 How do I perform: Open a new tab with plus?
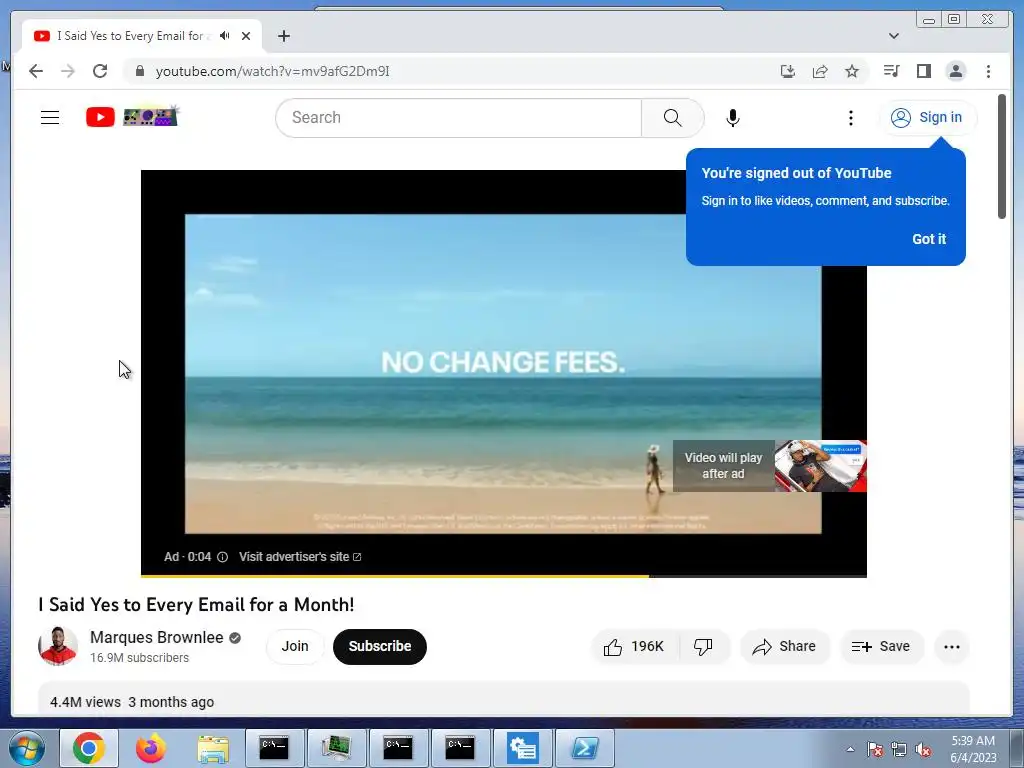point(283,36)
